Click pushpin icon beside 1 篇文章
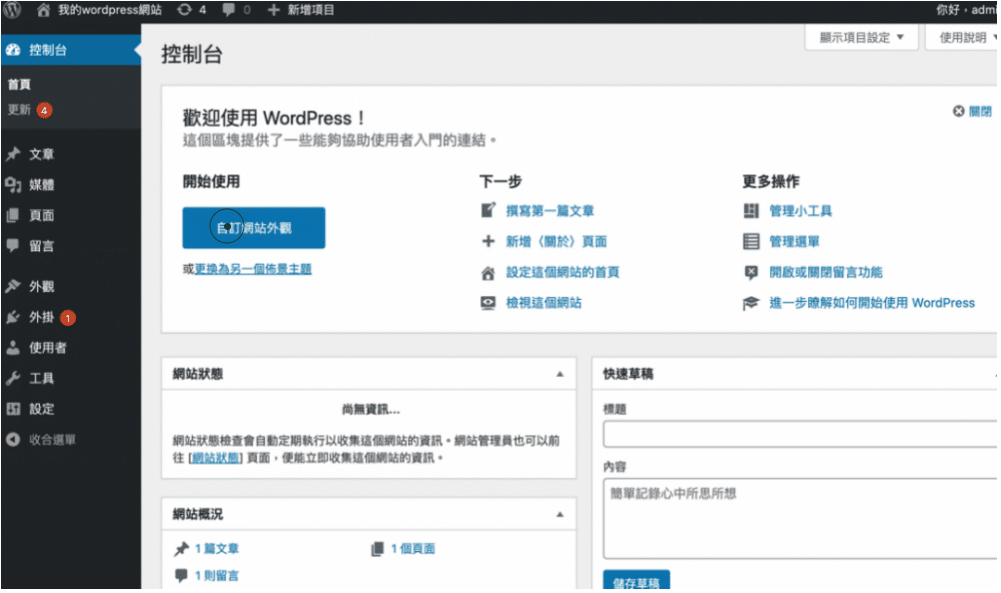Viewport: 1001px width, 593px height. click(182, 549)
